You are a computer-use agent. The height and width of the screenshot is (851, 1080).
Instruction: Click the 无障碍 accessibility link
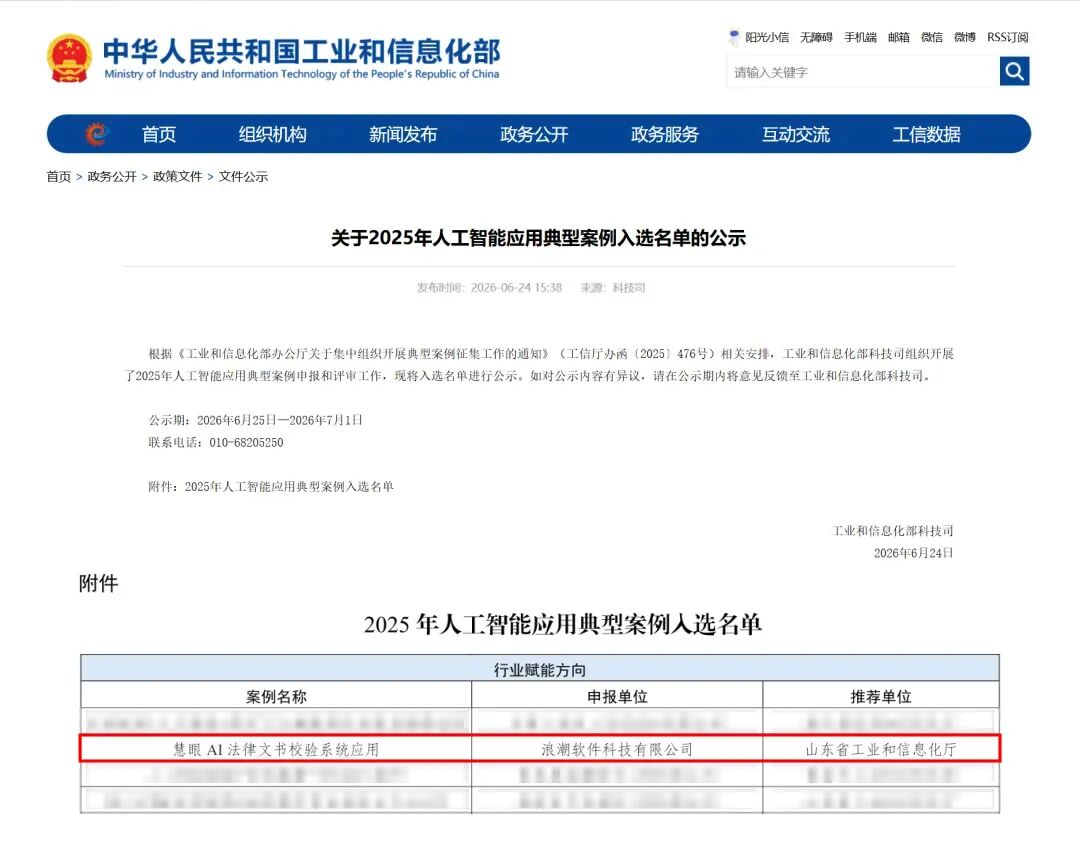816,37
